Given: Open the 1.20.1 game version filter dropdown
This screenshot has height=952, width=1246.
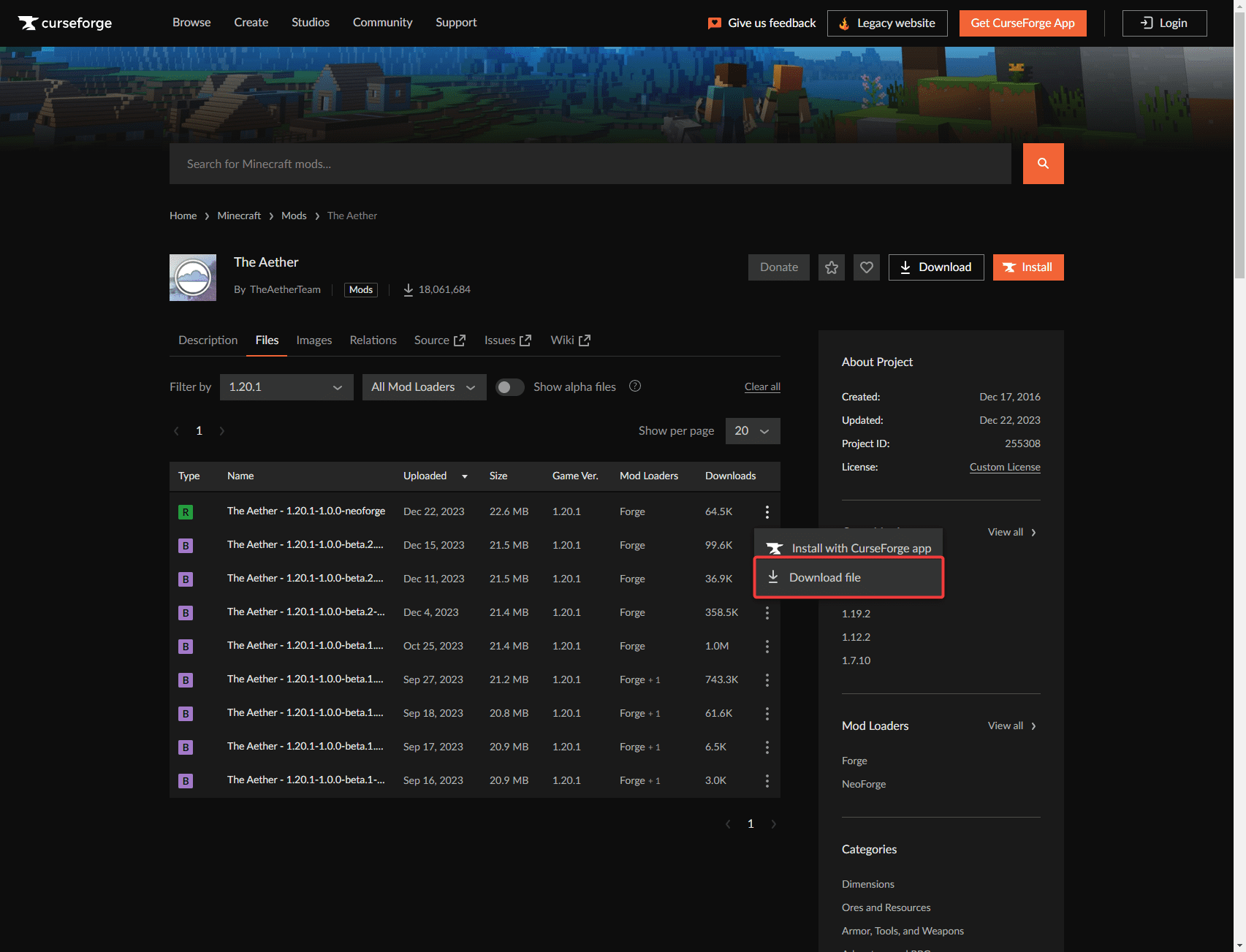Looking at the screenshot, I should tap(286, 387).
